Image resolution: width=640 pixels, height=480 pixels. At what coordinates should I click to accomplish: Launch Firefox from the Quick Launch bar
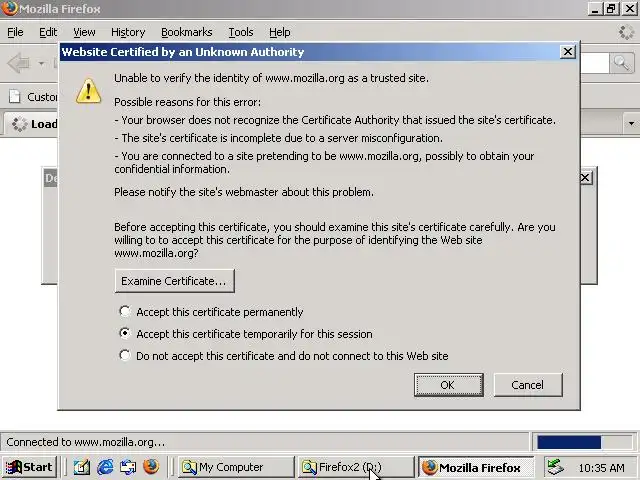(x=151, y=467)
